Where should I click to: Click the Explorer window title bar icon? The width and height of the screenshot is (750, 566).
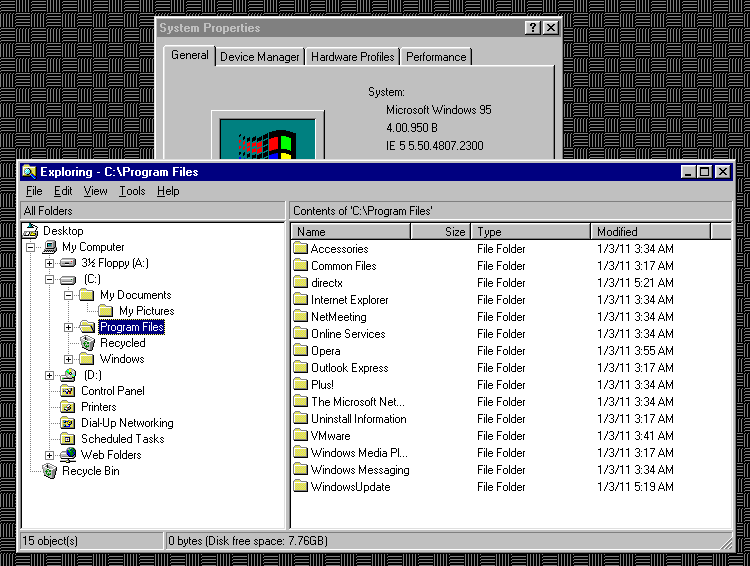[x=29, y=171]
